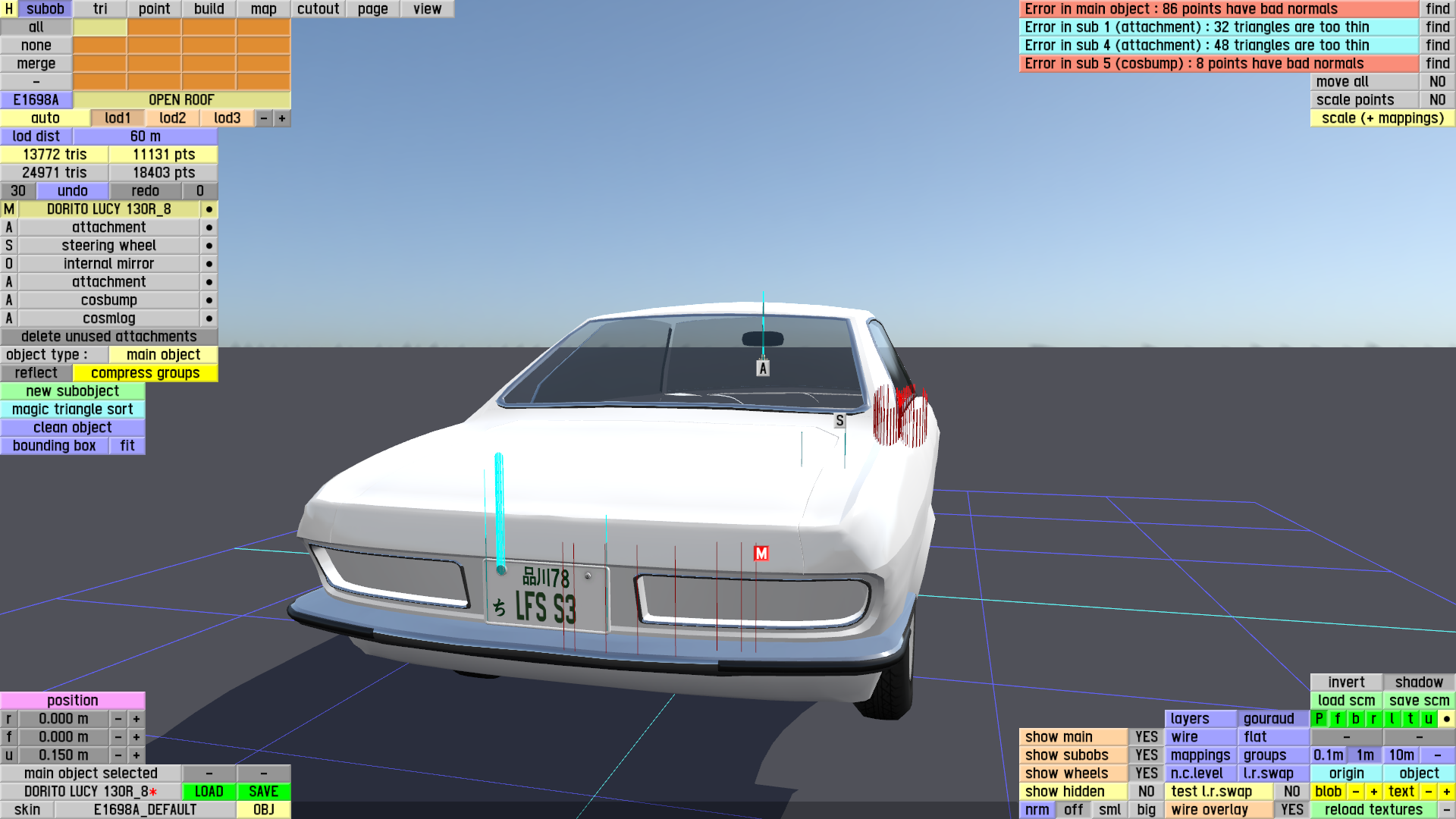Click magic triangle sort button
The image size is (1456, 819).
coord(73,409)
